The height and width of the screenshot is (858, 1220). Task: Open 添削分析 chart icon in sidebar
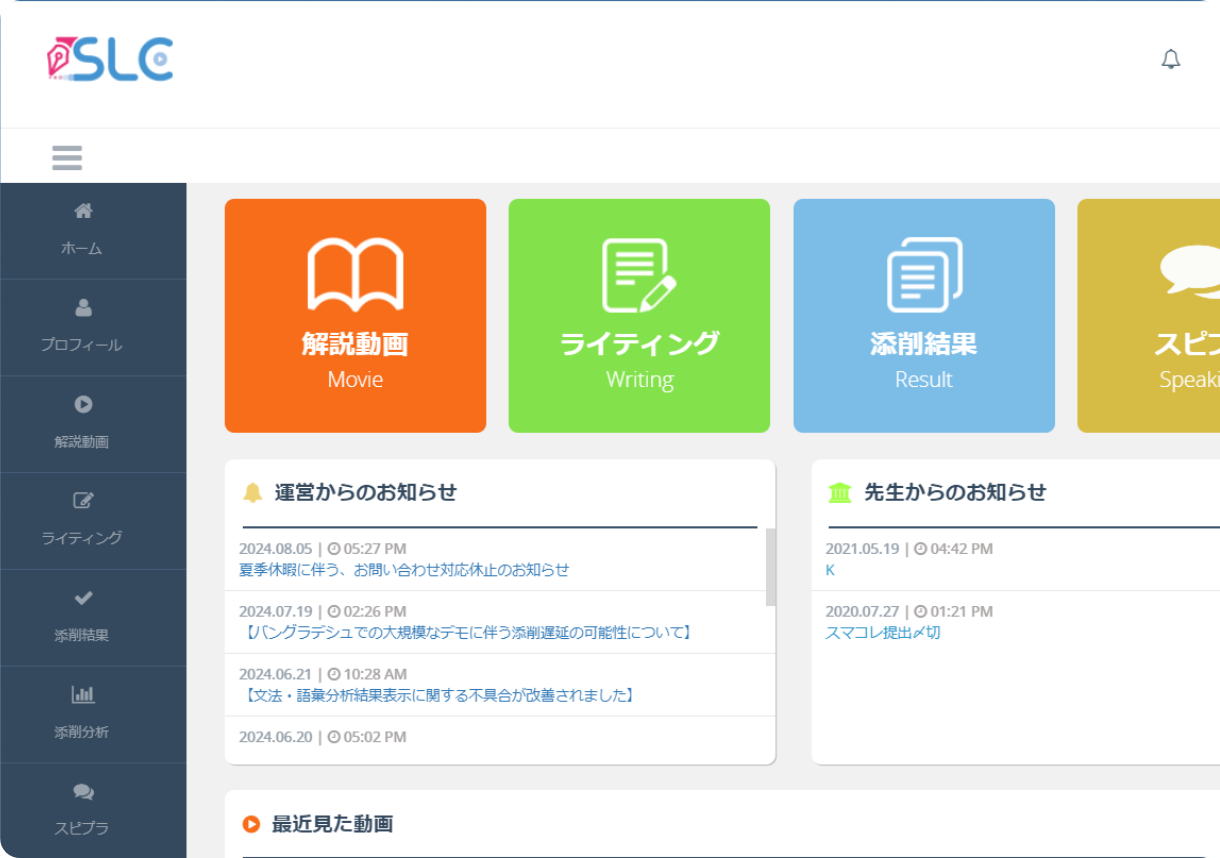click(x=83, y=695)
